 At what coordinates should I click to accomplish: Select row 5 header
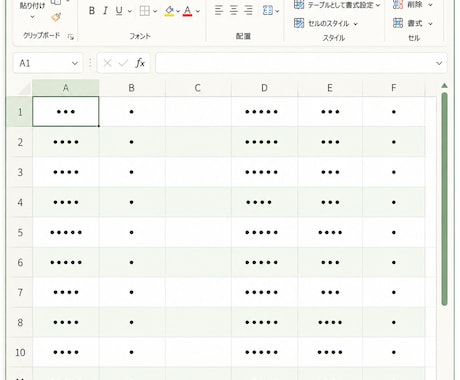pos(20,232)
